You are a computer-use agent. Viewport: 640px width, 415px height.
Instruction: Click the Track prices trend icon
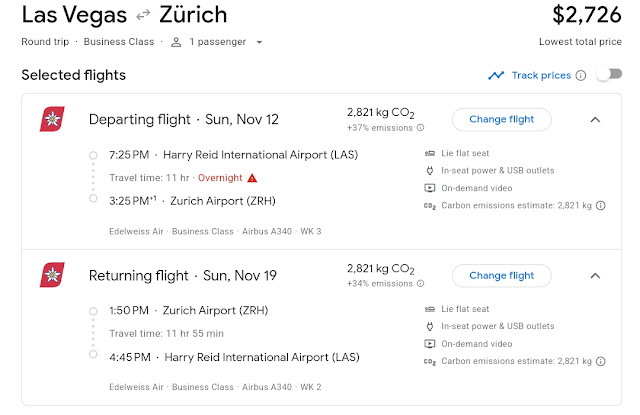click(x=497, y=75)
